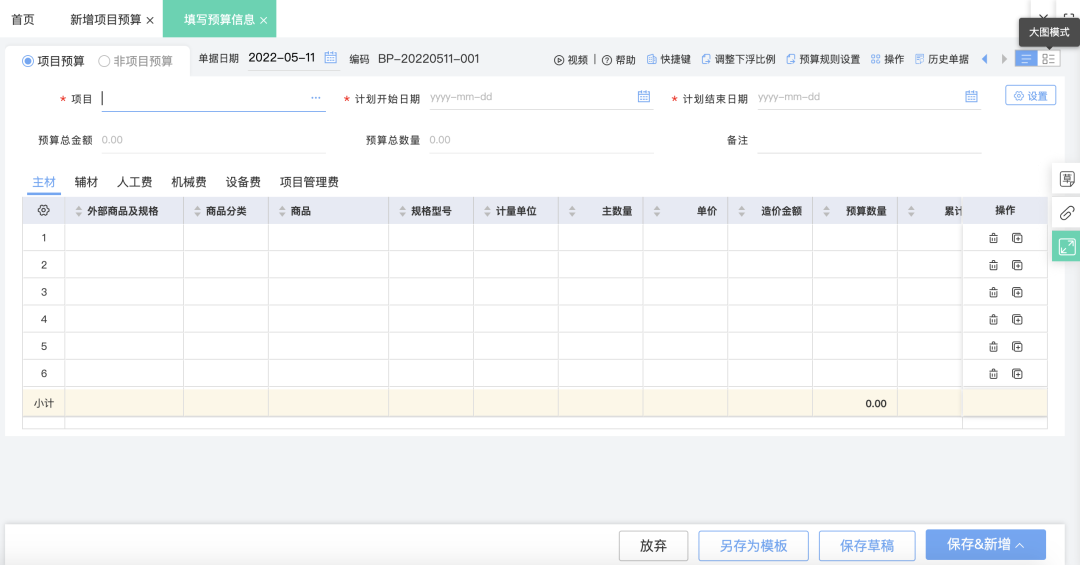Click the 项目 field ellipsis lookup icon
The image size is (1080, 565).
point(315,98)
